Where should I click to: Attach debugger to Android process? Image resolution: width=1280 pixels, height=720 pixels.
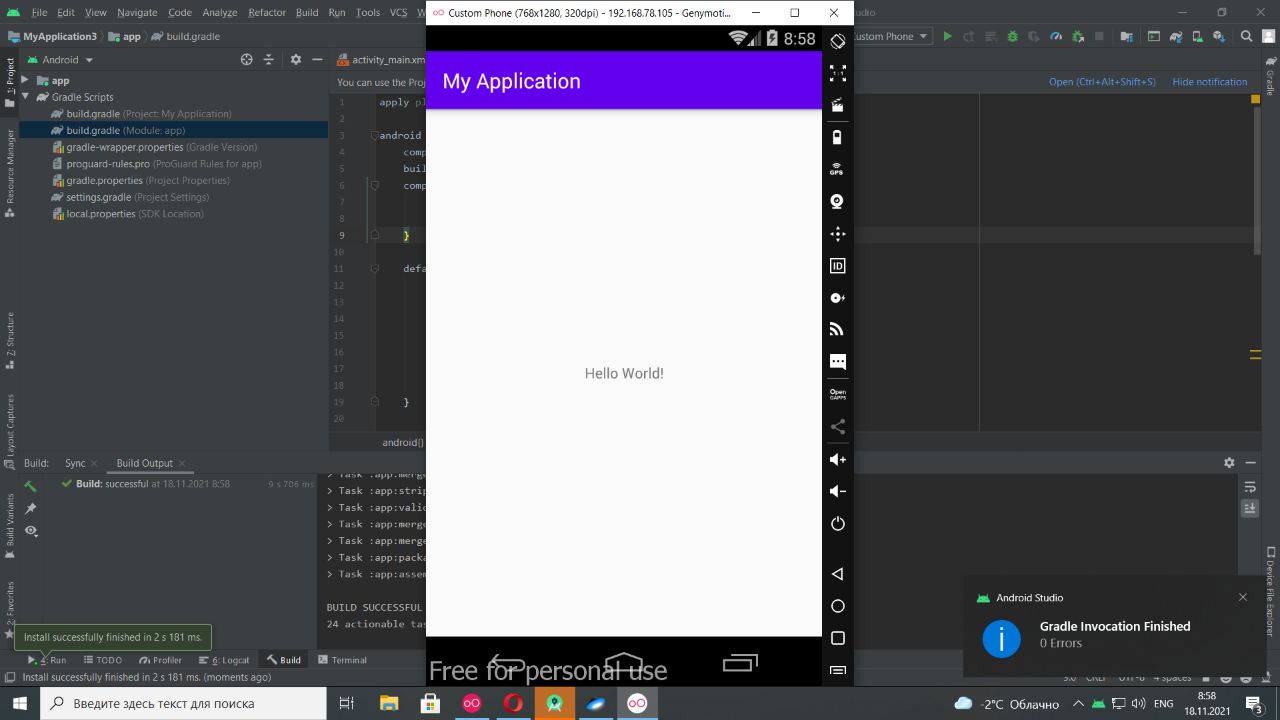coord(1078,37)
